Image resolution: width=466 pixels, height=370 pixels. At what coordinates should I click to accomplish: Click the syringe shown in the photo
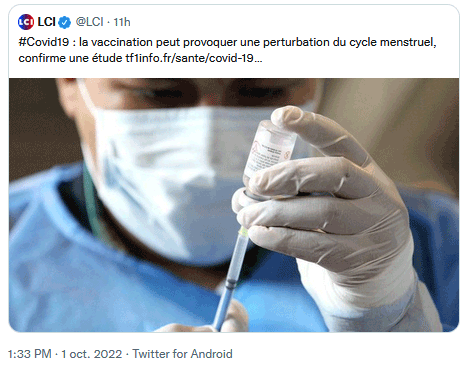pos(232,273)
